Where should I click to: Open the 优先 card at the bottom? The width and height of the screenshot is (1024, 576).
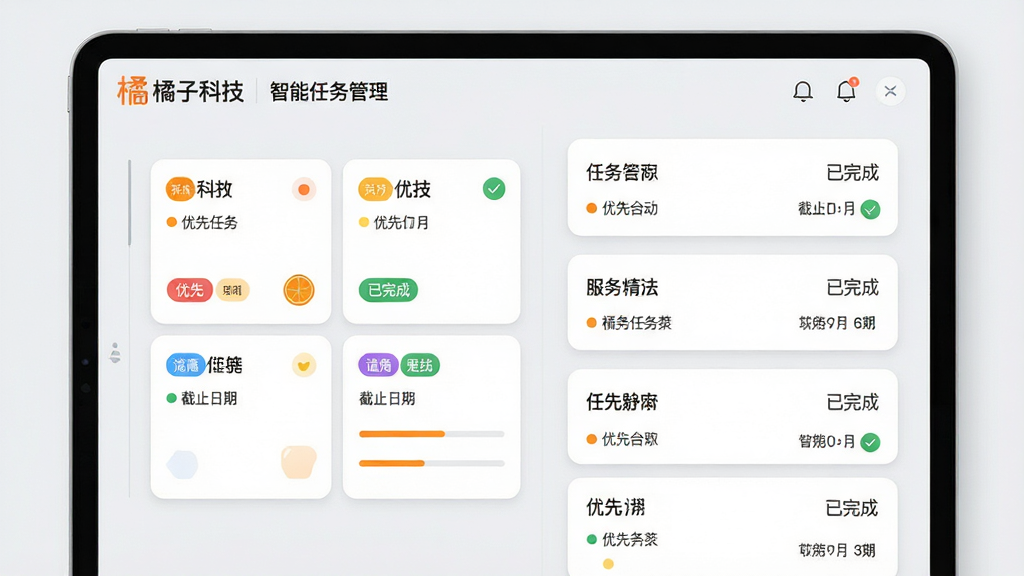pyautogui.click(x=732, y=527)
